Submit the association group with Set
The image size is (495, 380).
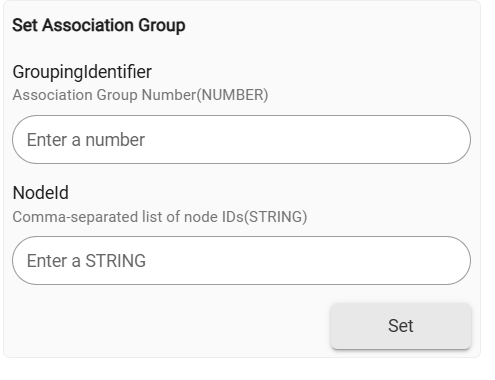point(401,326)
